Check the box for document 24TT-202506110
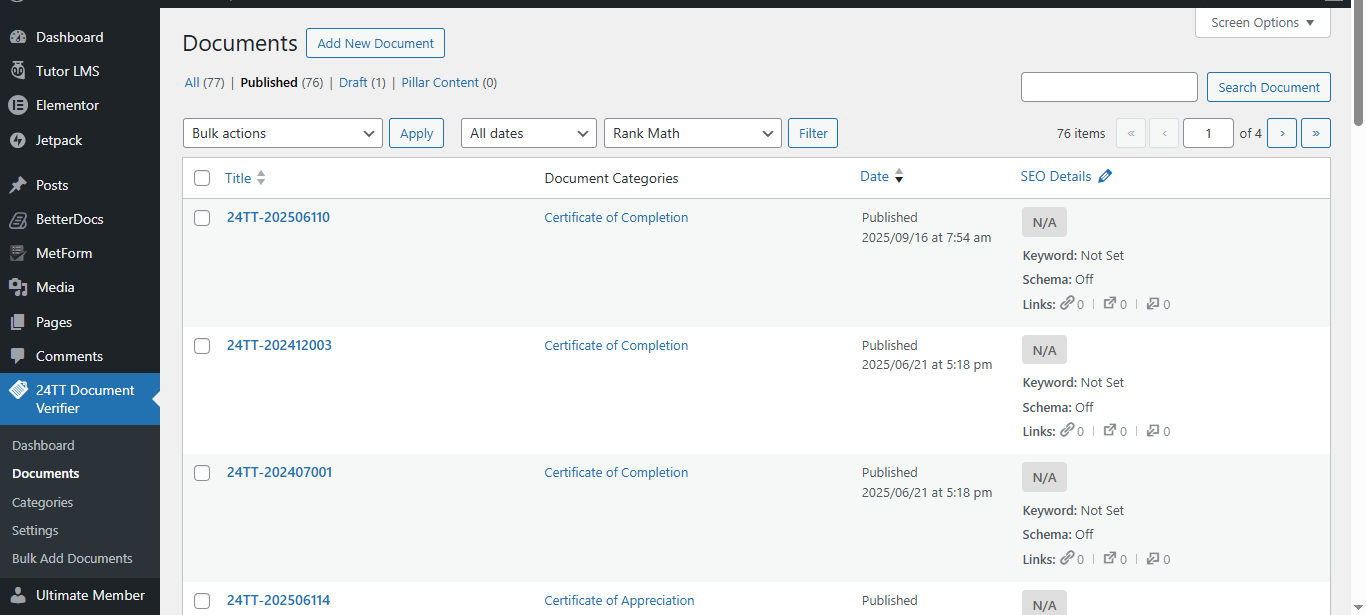This screenshot has width=1366, height=615. (202, 218)
